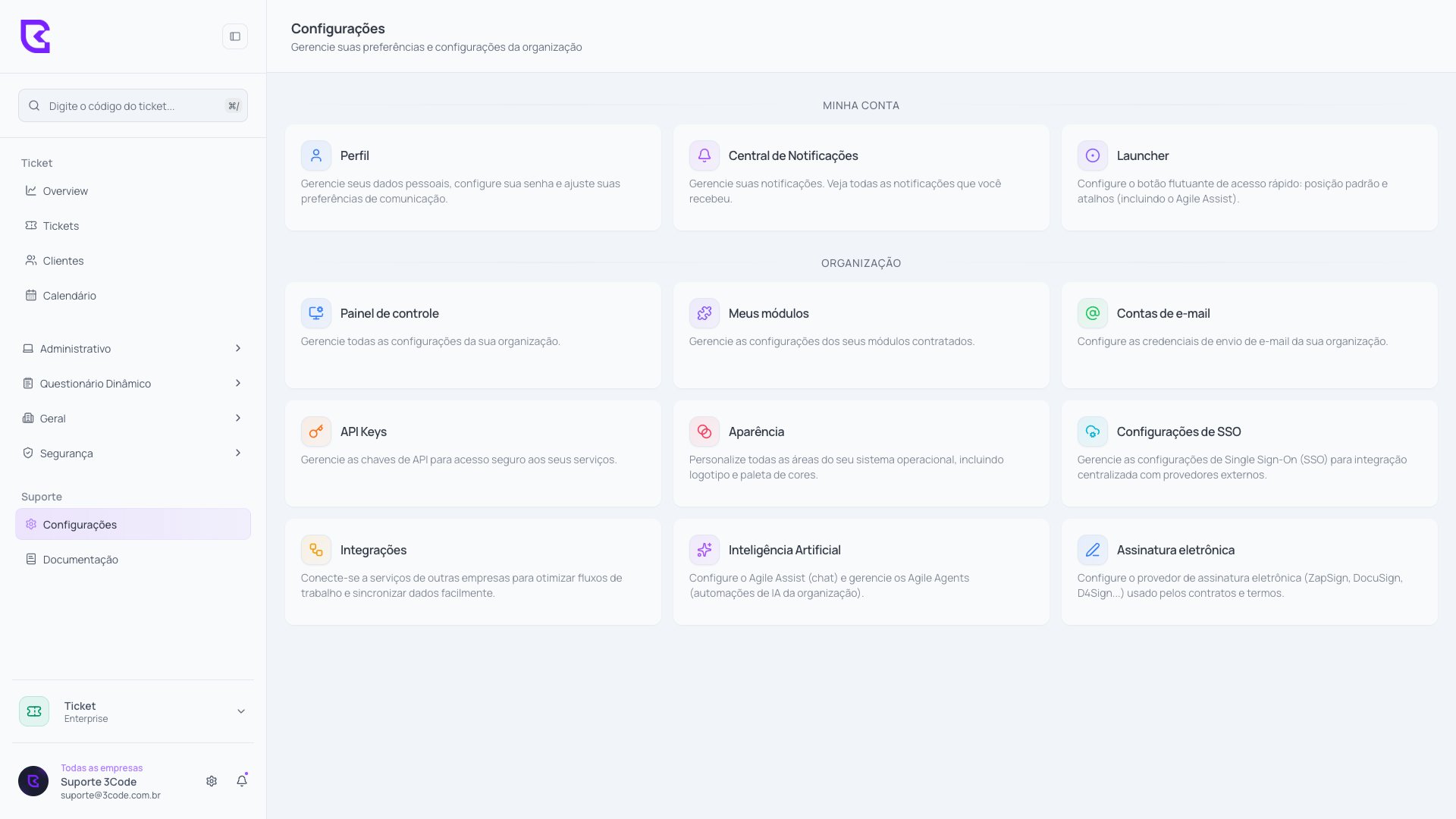
Task: Open Overview in the sidebar
Action: pyautogui.click(x=133, y=191)
